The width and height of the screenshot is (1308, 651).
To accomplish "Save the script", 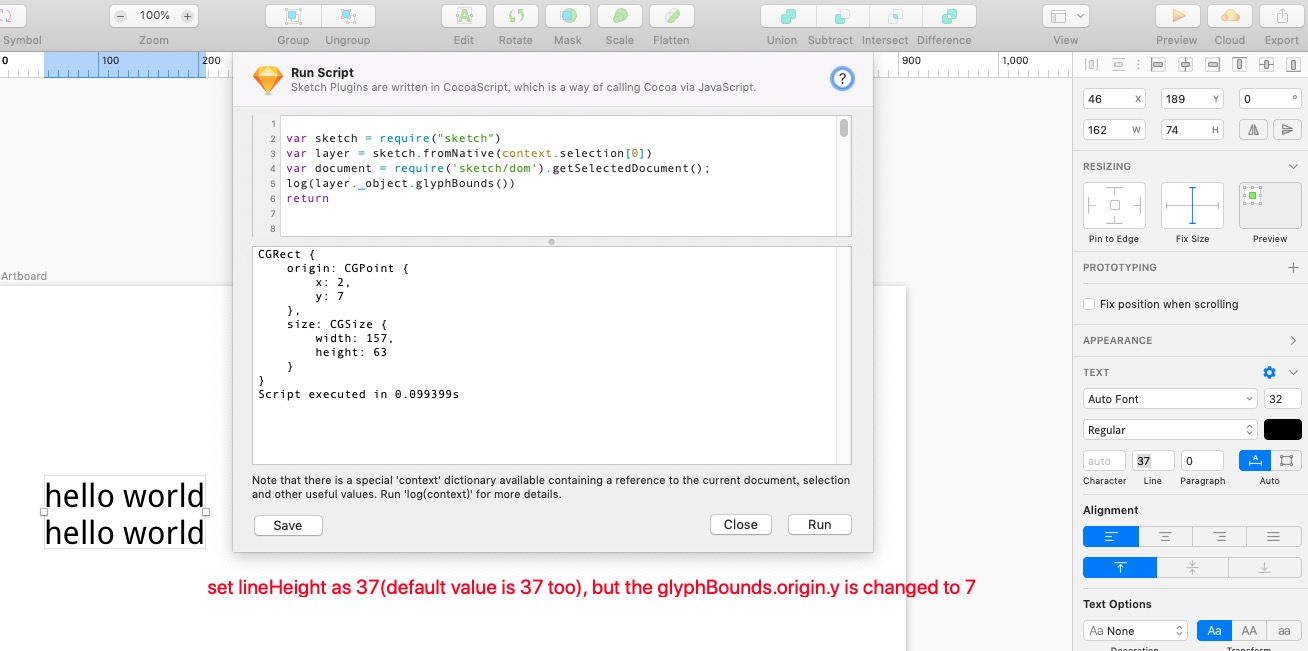I will tap(288, 525).
